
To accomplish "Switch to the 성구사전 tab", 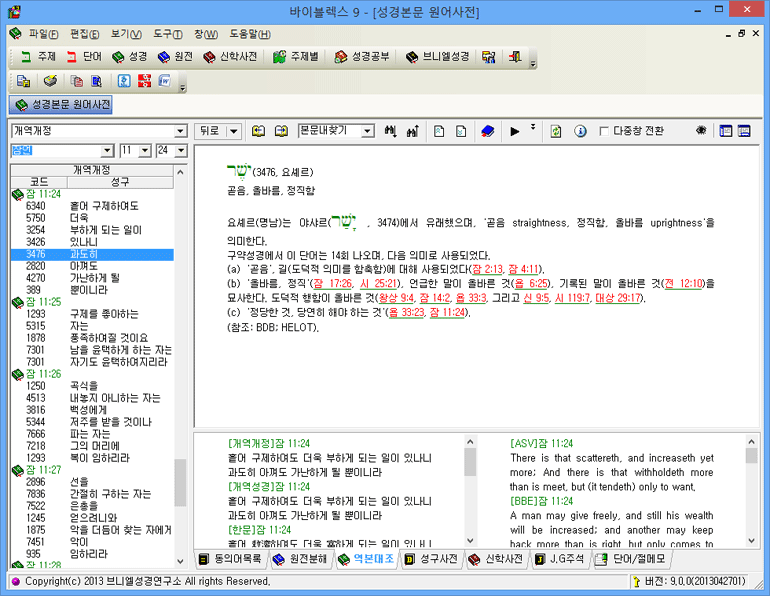I will (431, 559).
